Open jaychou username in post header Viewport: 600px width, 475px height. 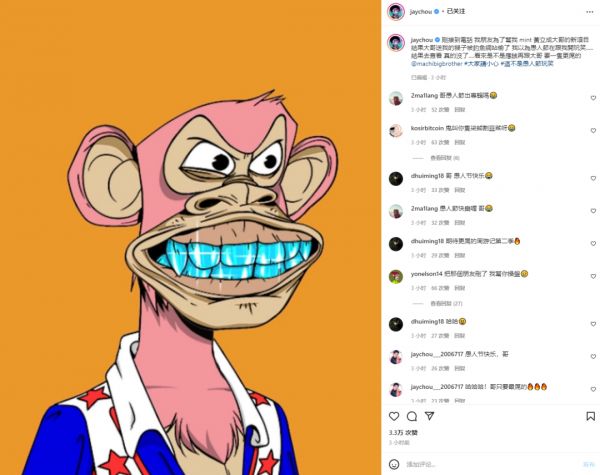pos(421,11)
